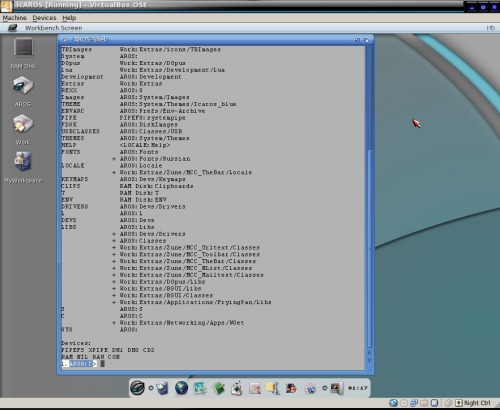Viewport: 500px width, 410px height.
Task: Click the AROS-Shell depth gadget
Action: pyautogui.click(x=366, y=40)
